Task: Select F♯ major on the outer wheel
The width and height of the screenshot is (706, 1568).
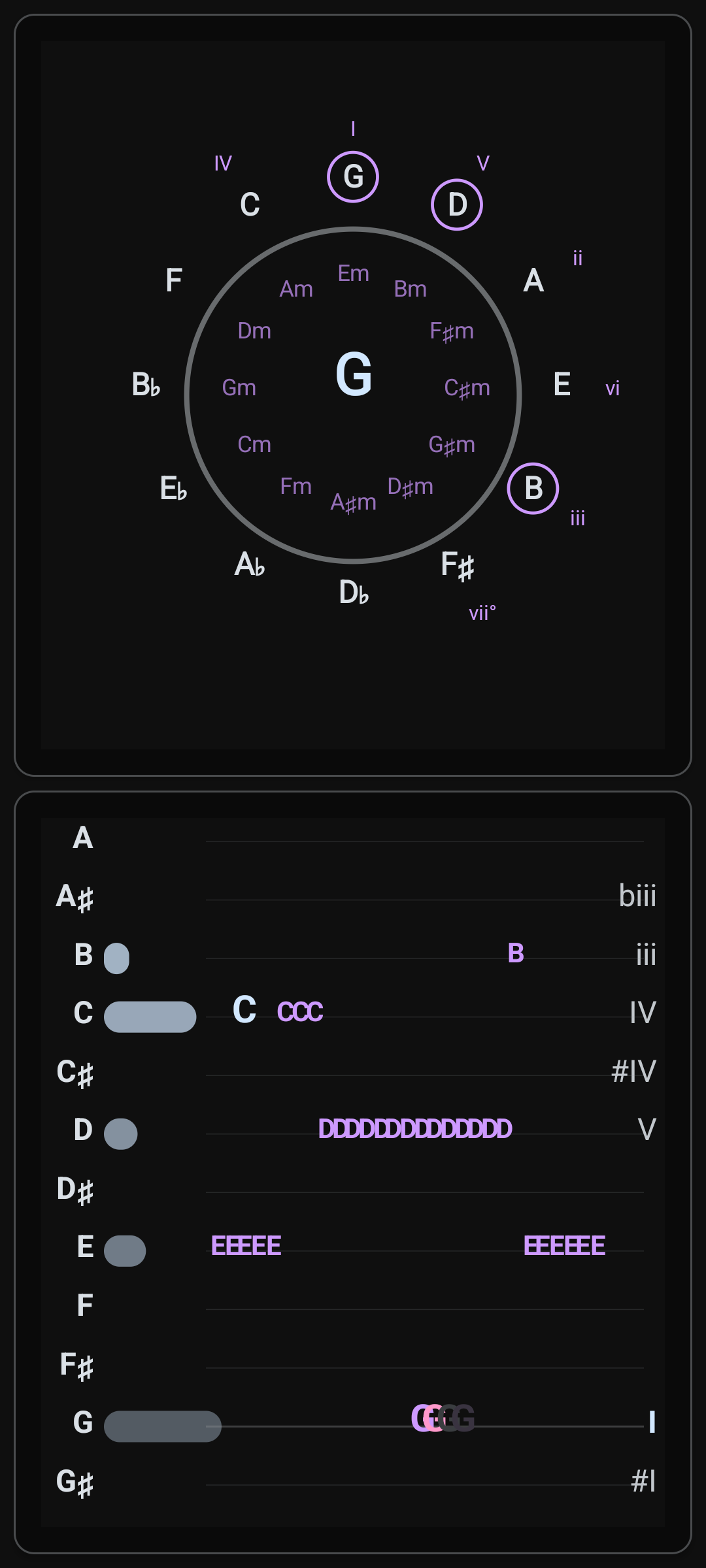Action: (x=457, y=565)
